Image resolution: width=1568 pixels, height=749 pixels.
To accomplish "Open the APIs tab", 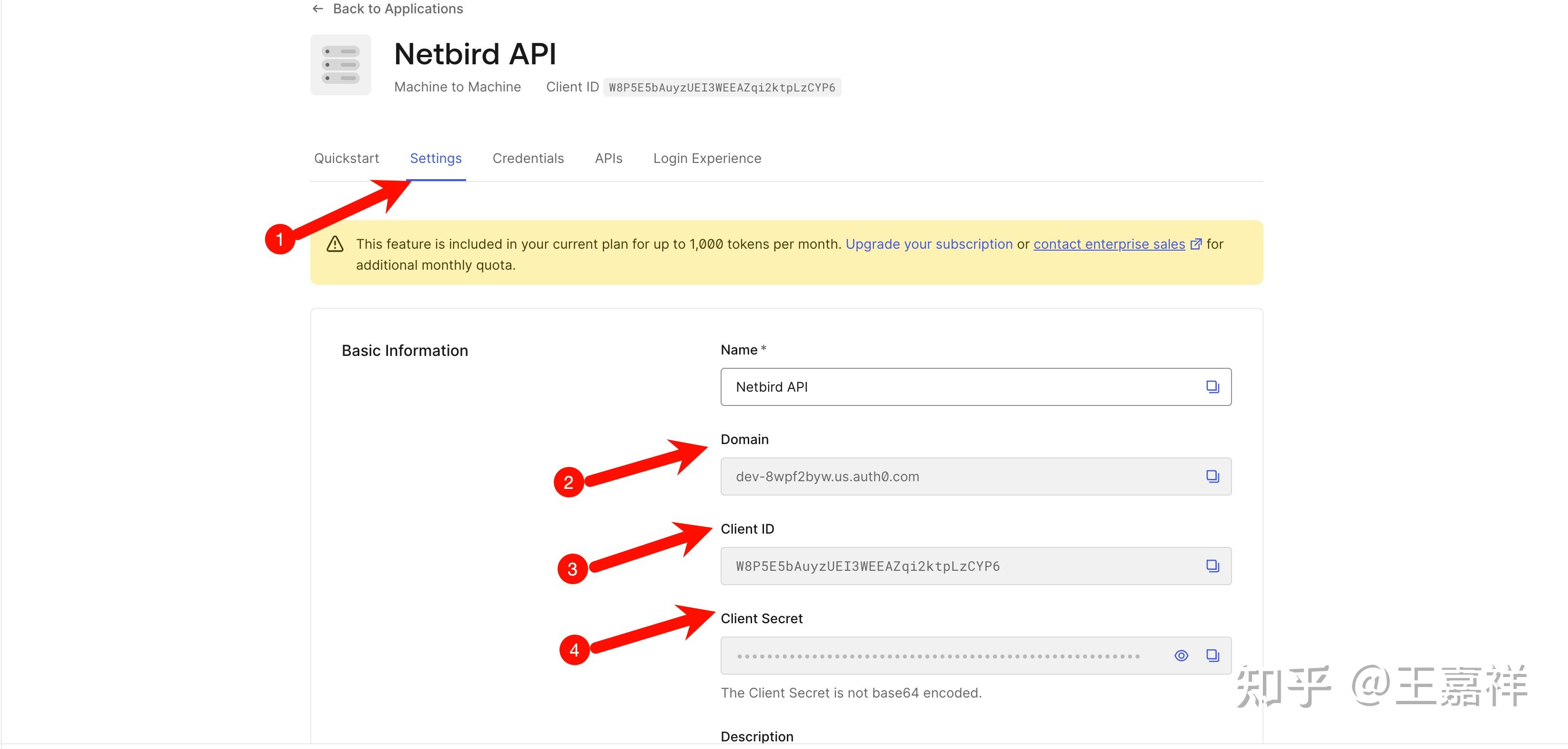I will (608, 158).
